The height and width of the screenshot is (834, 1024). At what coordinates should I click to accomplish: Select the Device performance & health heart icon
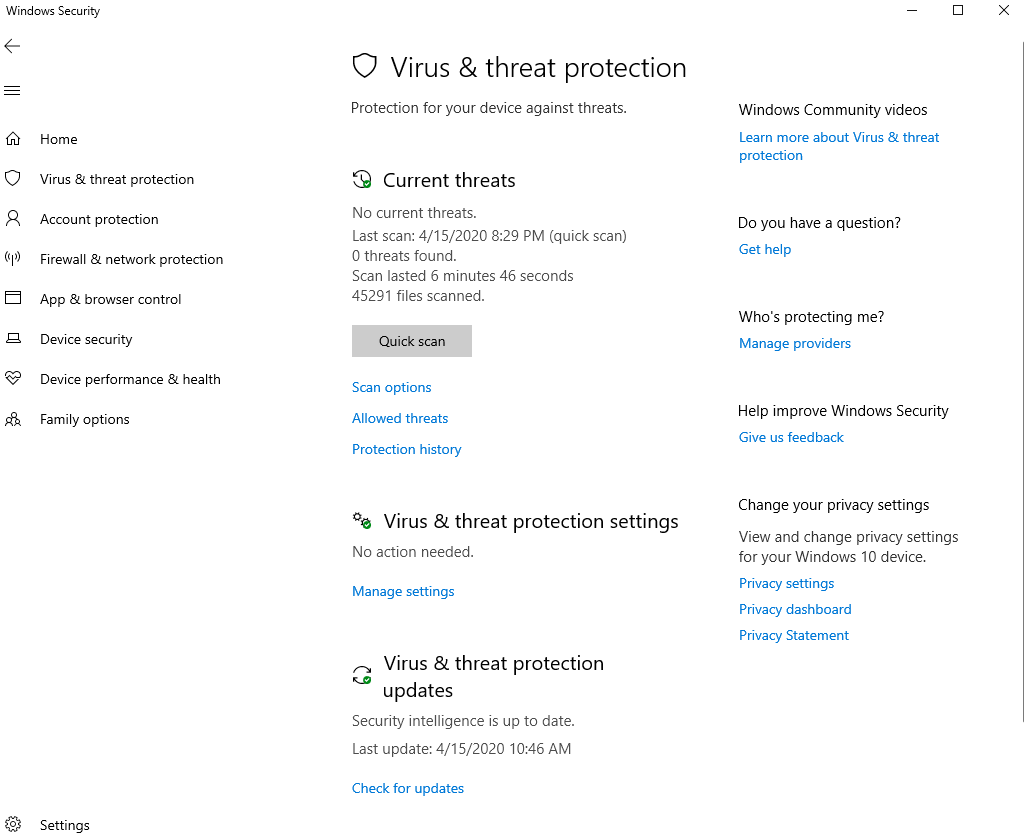tap(13, 379)
